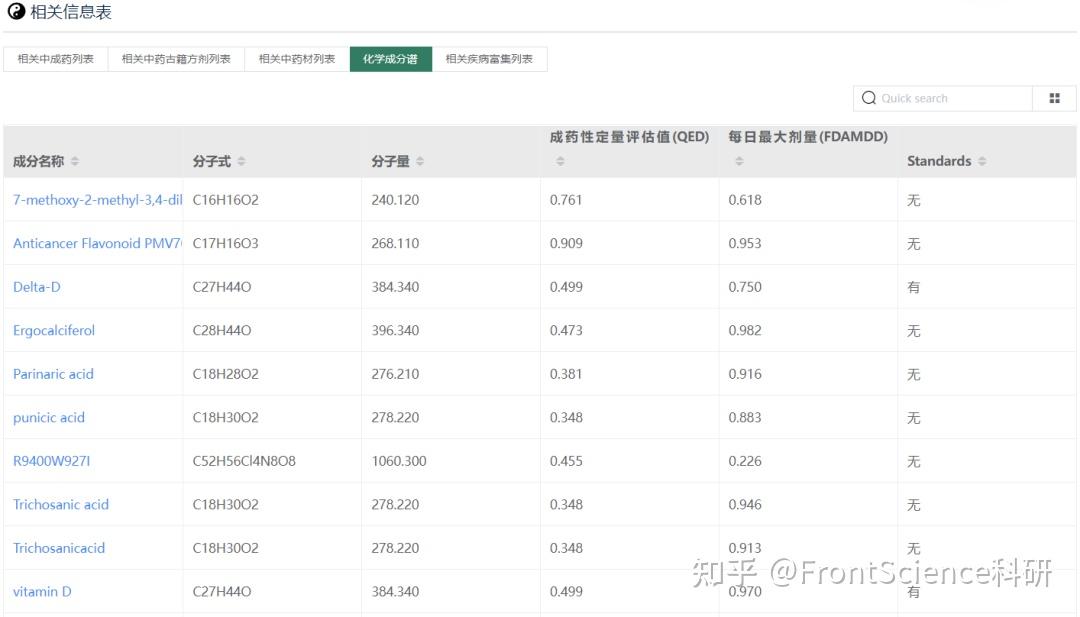The width and height of the screenshot is (1080, 617).
Task: Click the sort arrows next to 分子量
Action: tap(420, 161)
